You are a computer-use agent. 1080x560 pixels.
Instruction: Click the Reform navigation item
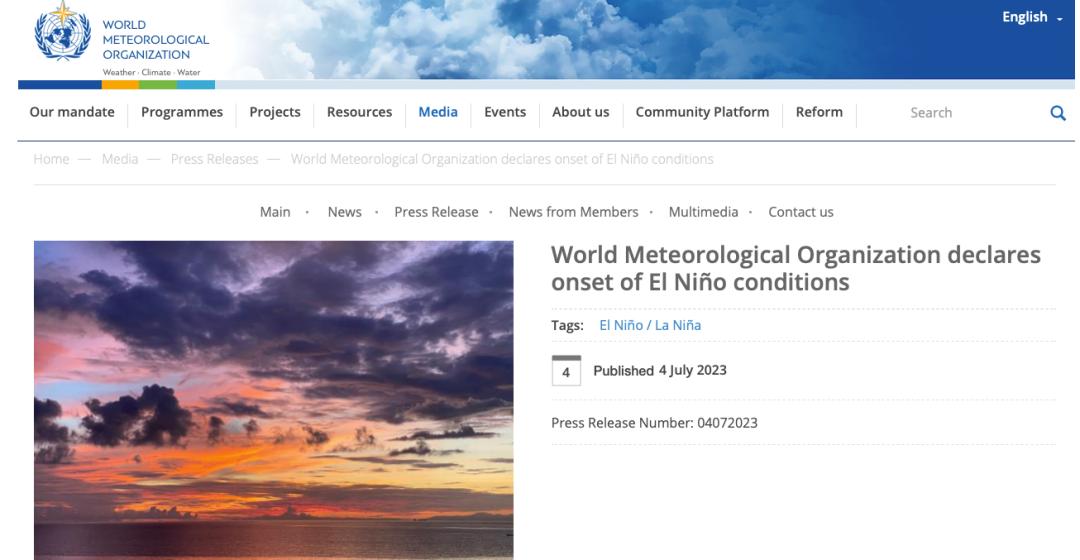click(x=819, y=112)
